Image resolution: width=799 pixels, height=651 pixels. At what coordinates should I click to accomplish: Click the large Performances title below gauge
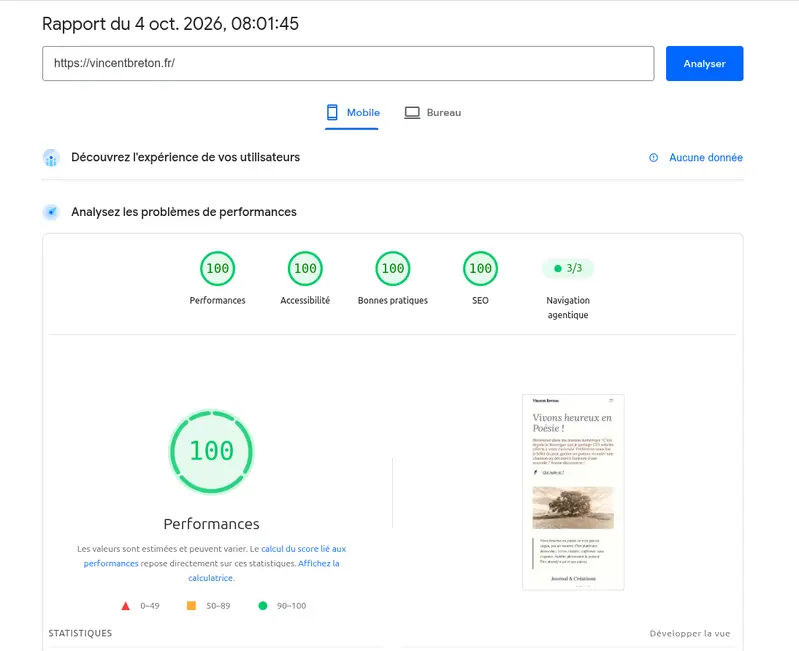[x=211, y=524]
